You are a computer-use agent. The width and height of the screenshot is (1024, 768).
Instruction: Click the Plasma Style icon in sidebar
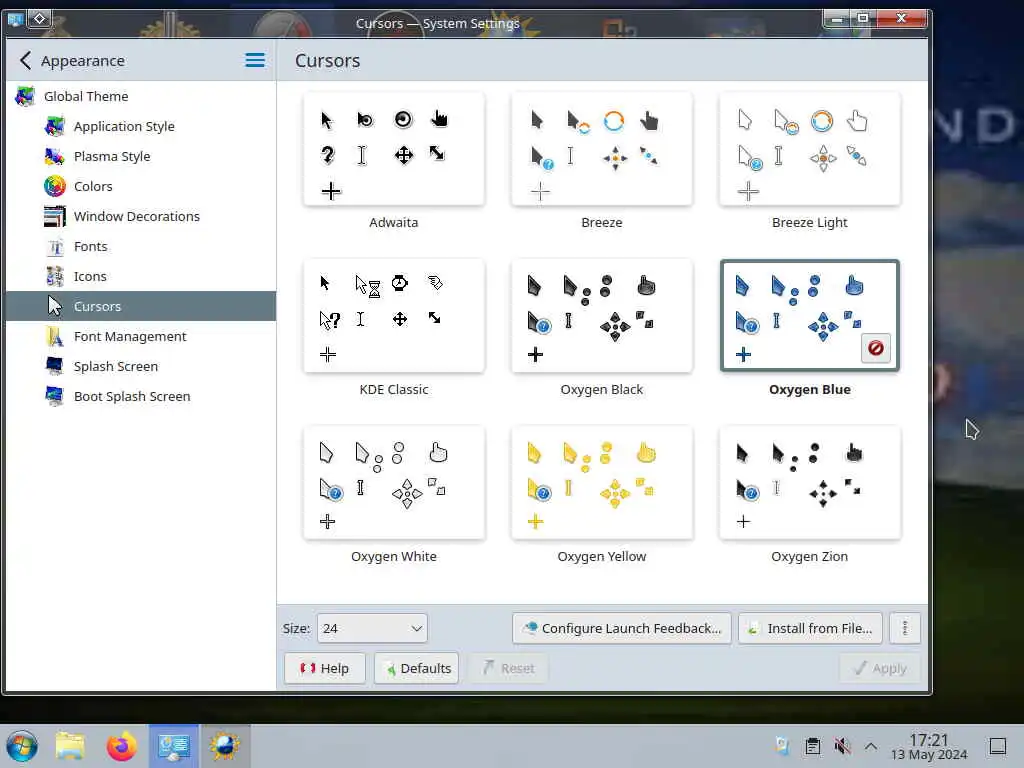(55, 156)
